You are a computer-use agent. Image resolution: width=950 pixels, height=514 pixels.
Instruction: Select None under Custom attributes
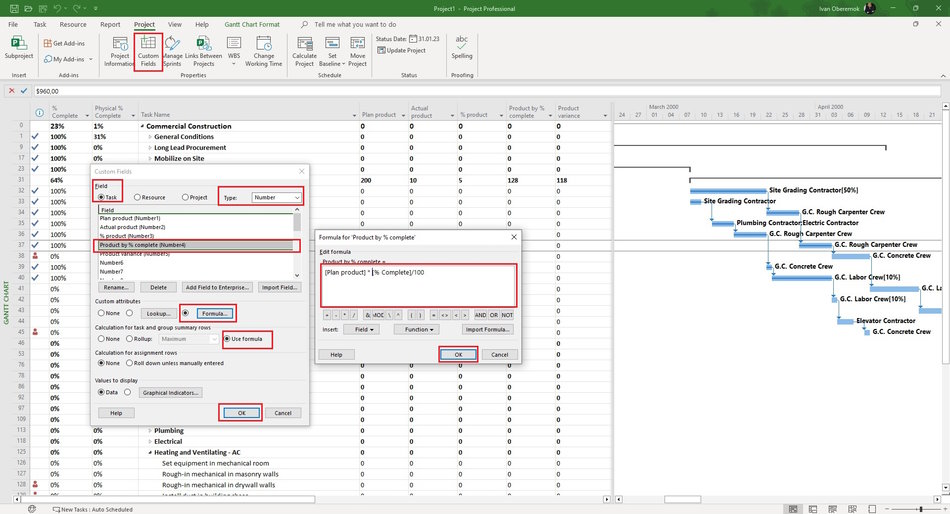(x=101, y=313)
